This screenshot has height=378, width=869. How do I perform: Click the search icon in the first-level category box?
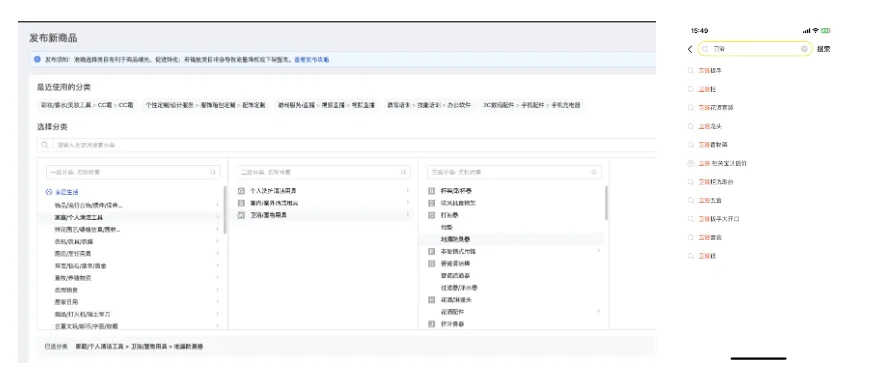coord(213,172)
